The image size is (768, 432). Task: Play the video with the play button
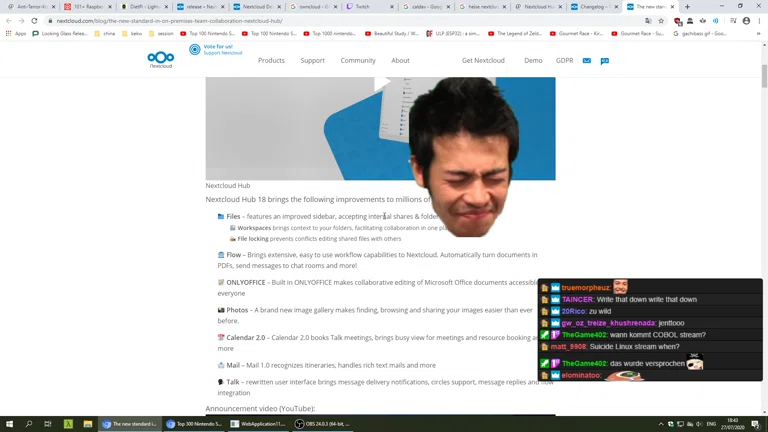(x=382, y=83)
